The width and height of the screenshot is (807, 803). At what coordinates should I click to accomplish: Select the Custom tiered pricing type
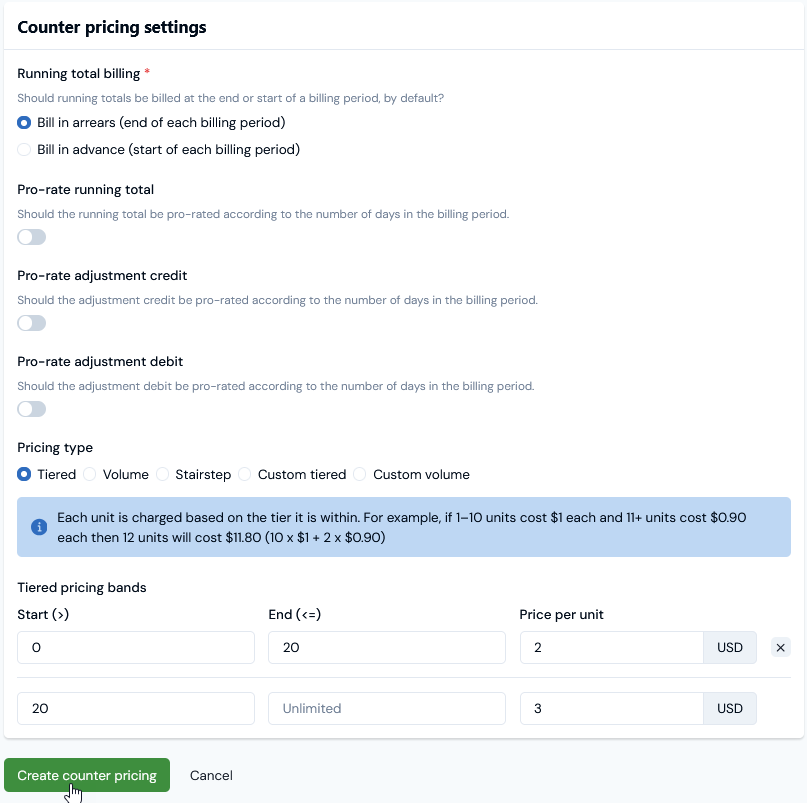click(244, 474)
